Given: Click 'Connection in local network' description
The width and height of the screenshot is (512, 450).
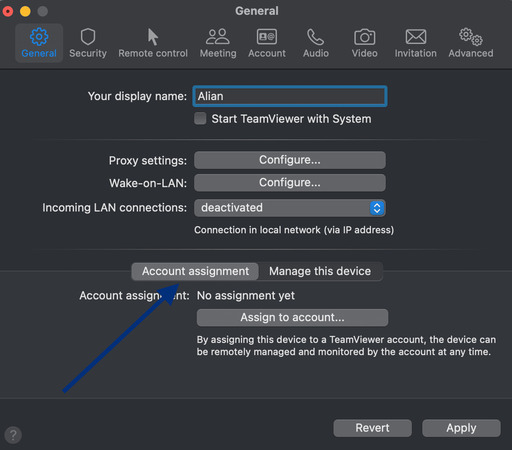Looking at the screenshot, I should pyautogui.click(x=294, y=230).
